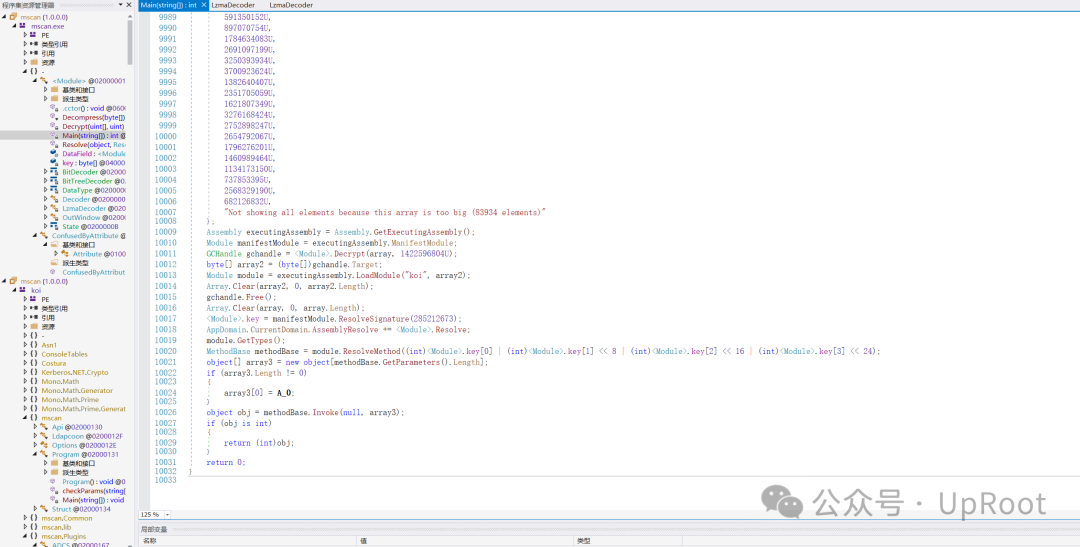
Task: Click the DataField field icon
Action: tap(54, 154)
